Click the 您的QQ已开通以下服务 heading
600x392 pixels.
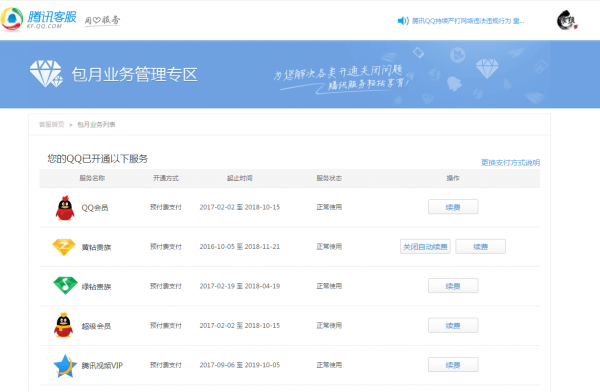(98, 158)
